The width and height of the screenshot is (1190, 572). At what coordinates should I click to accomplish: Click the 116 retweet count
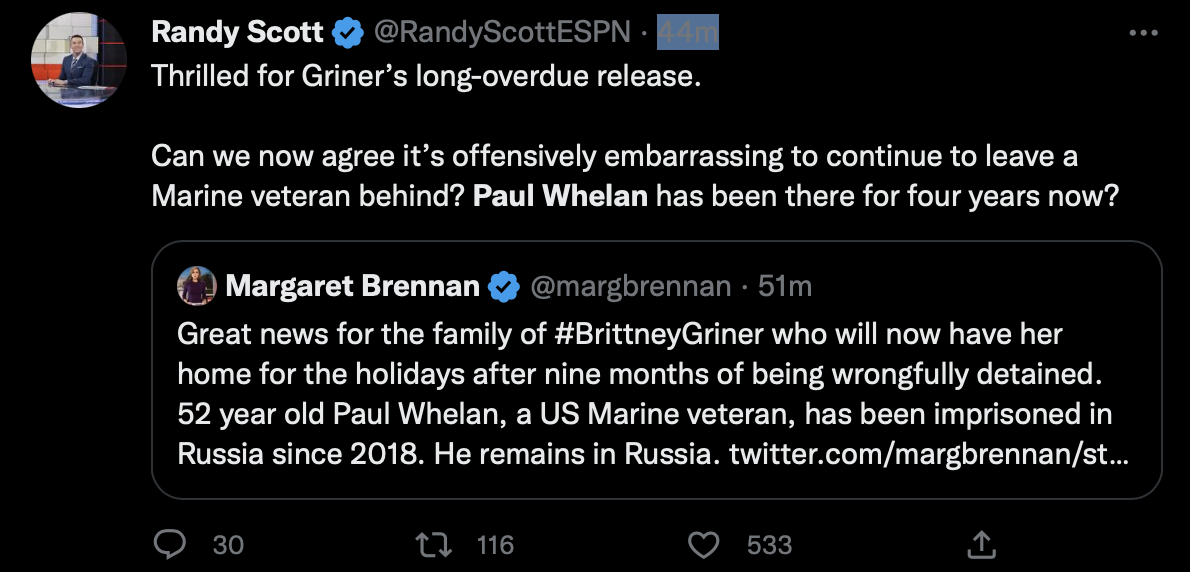[495, 544]
